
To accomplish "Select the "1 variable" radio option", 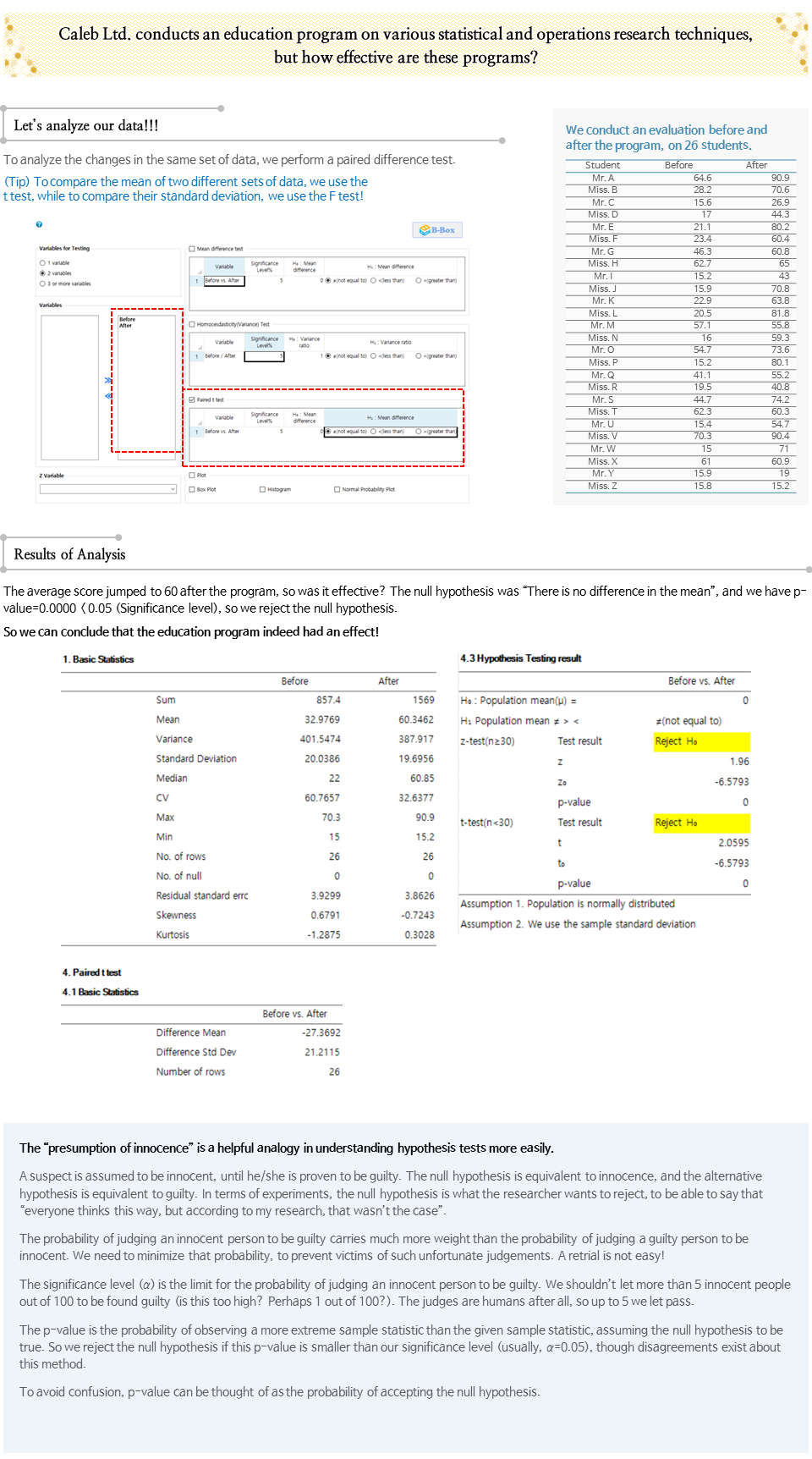I will tap(42, 263).
